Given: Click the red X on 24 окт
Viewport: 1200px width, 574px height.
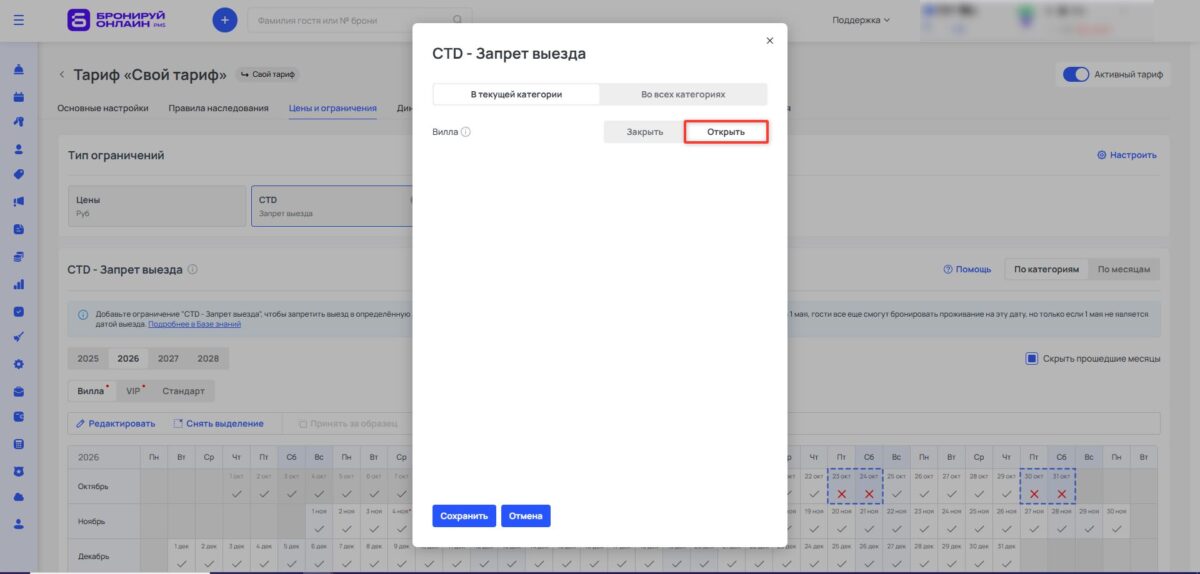Looking at the screenshot, I should pos(869,494).
